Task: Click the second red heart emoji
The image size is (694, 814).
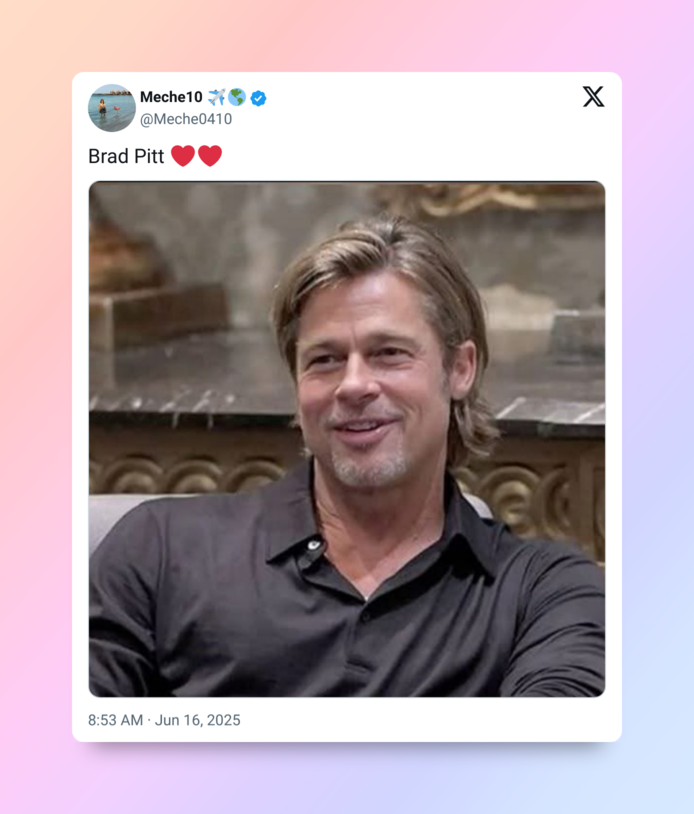Action: tap(210, 156)
